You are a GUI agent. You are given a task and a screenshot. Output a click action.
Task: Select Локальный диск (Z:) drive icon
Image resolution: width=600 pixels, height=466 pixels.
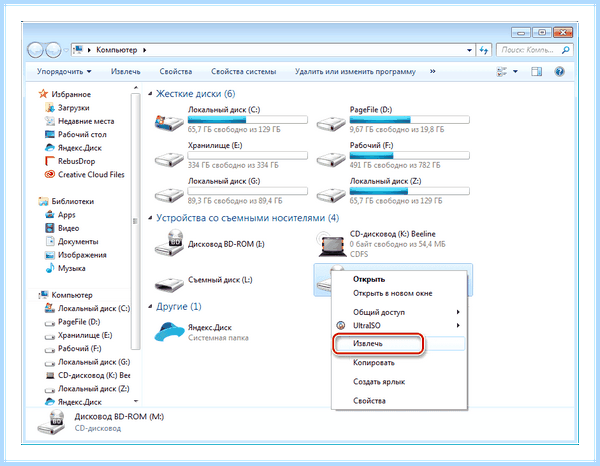click(x=331, y=195)
